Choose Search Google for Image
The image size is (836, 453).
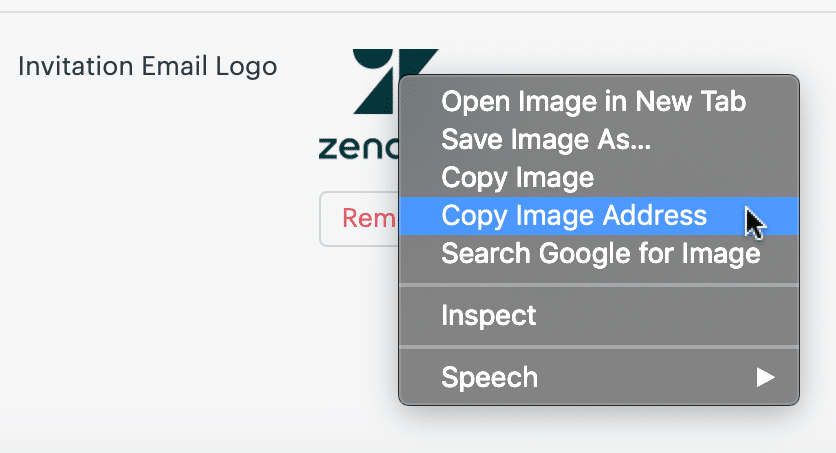(x=598, y=253)
